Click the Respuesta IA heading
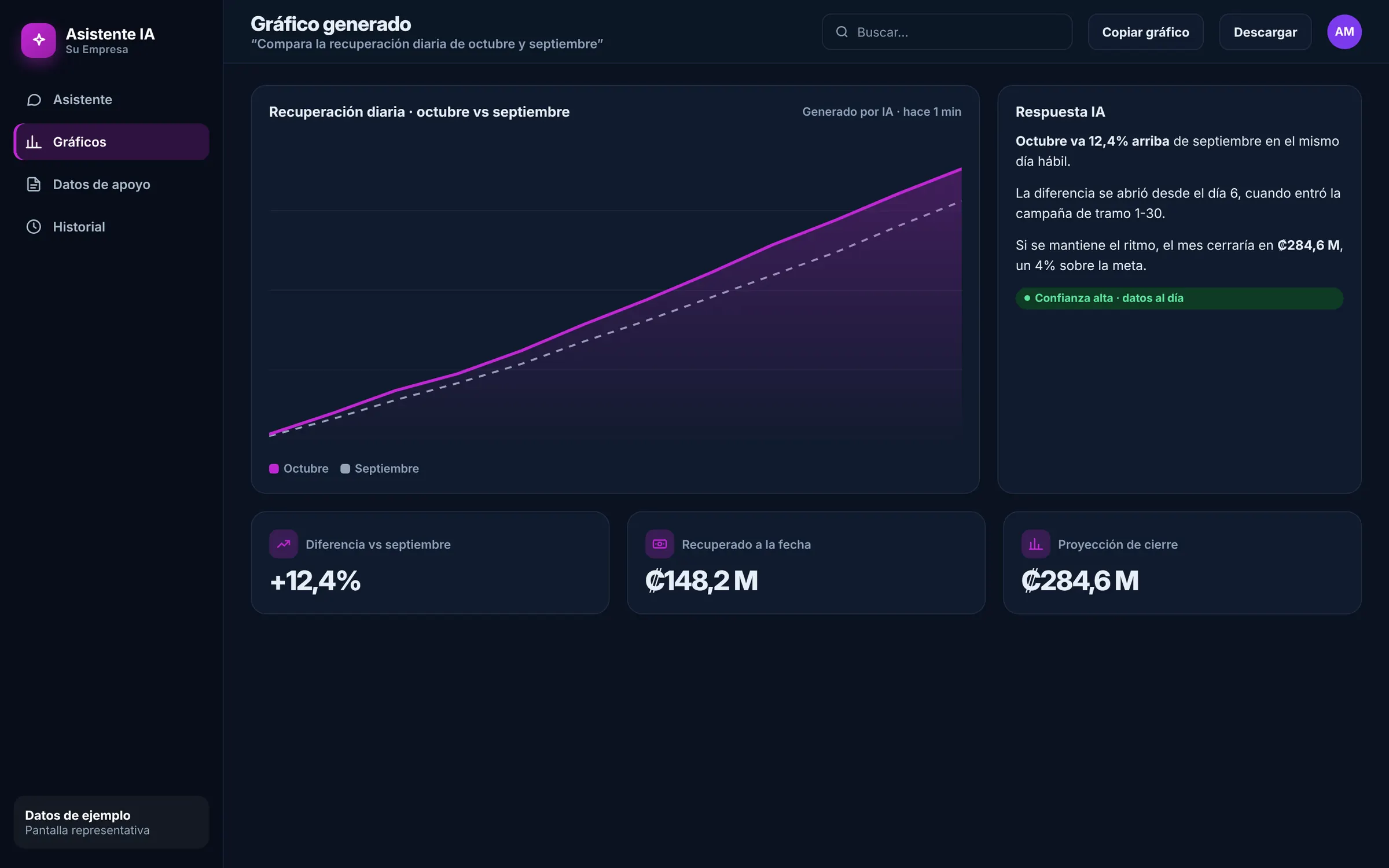Viewport: 1389px width, 868px height. (1060, 112)
